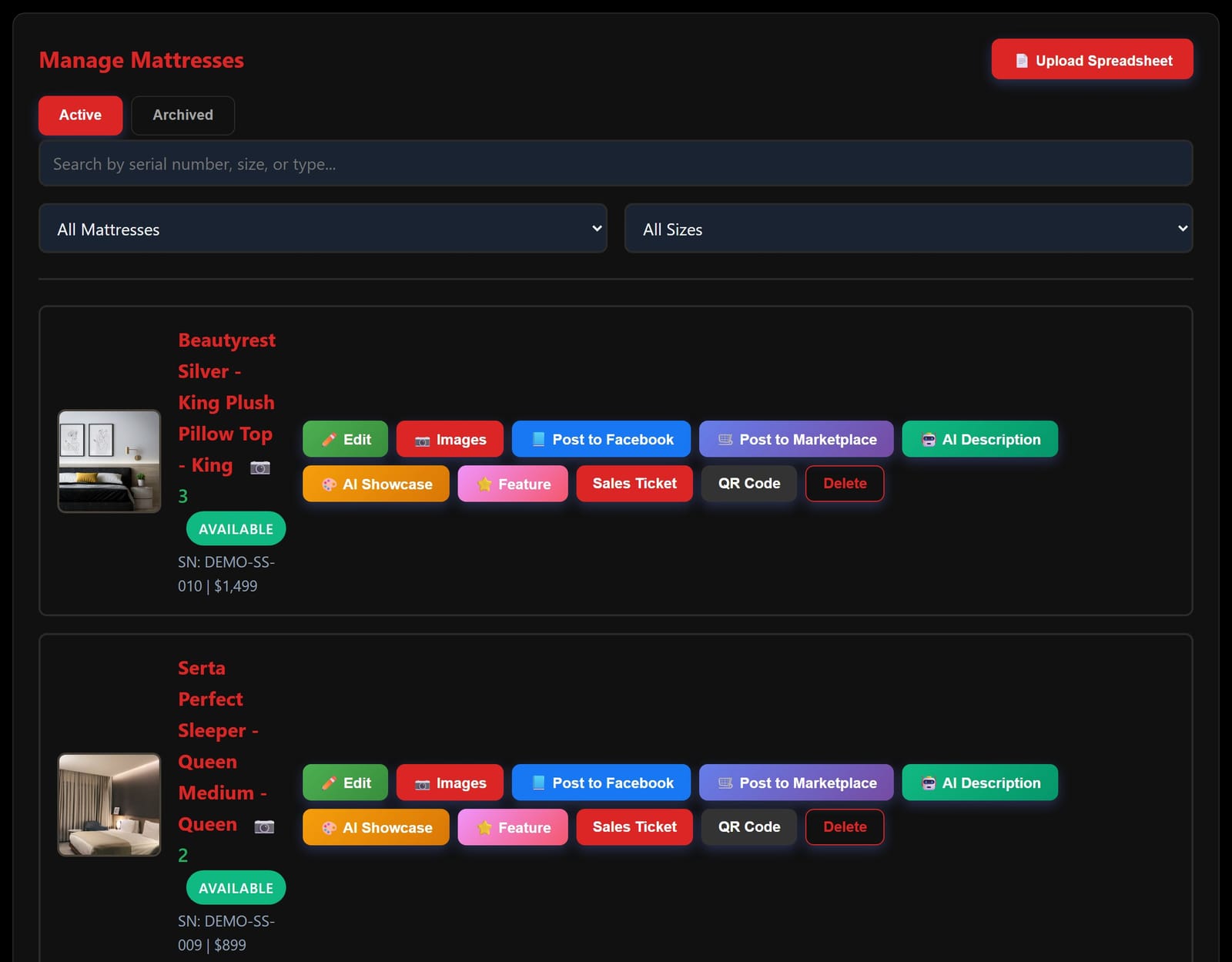Open Images for Beautyrest Silver King
Image resolution: width=1232 pixels, height=962 pixels.
(x=450, y=439)
